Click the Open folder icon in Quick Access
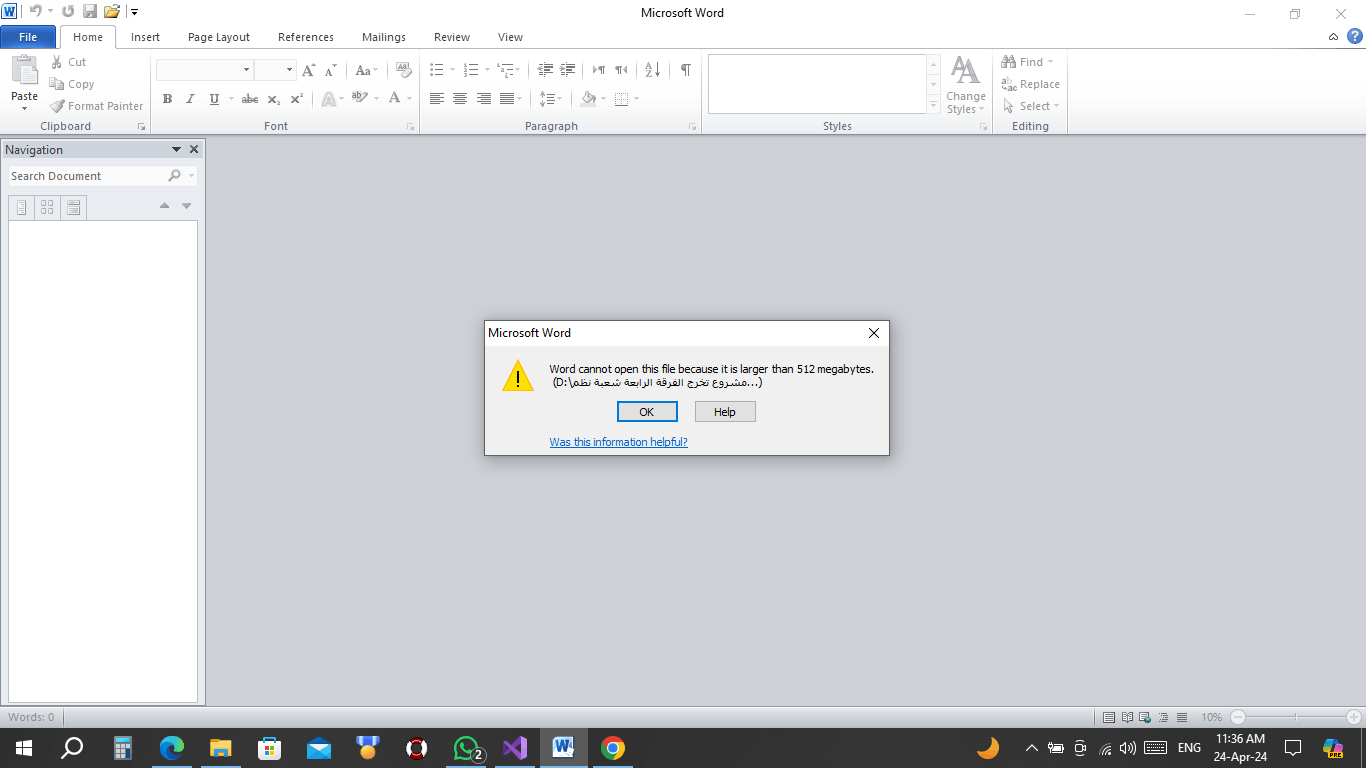1366x768 pixels. (112, 12)
